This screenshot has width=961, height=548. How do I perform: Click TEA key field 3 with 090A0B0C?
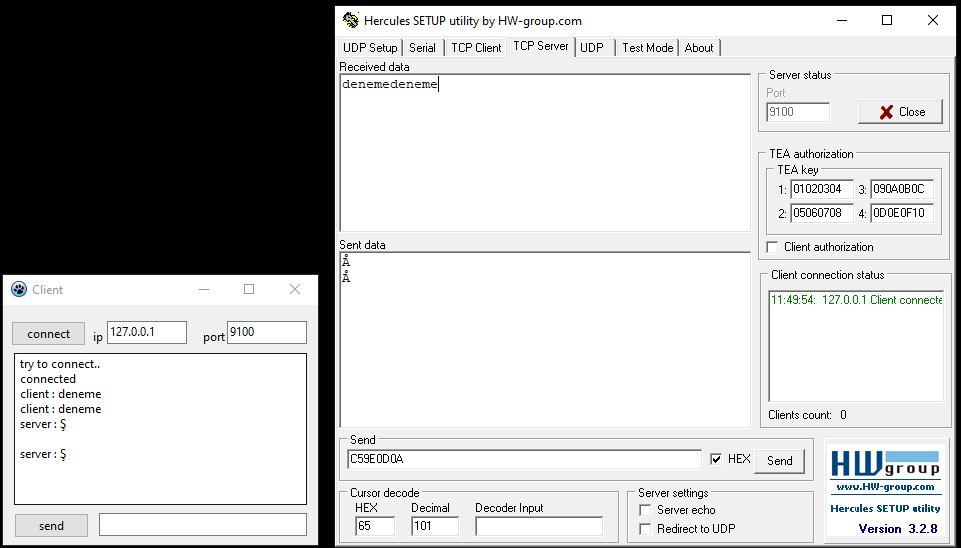902,189
